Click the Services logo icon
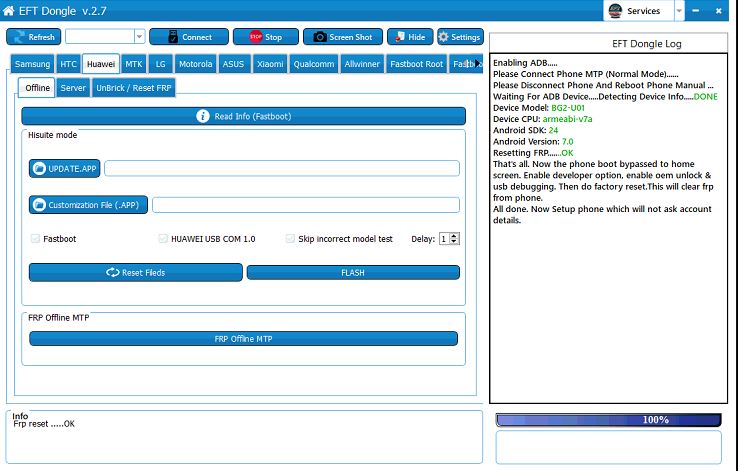The height and width of the screenshot is (471, 738). pos(615,11)
